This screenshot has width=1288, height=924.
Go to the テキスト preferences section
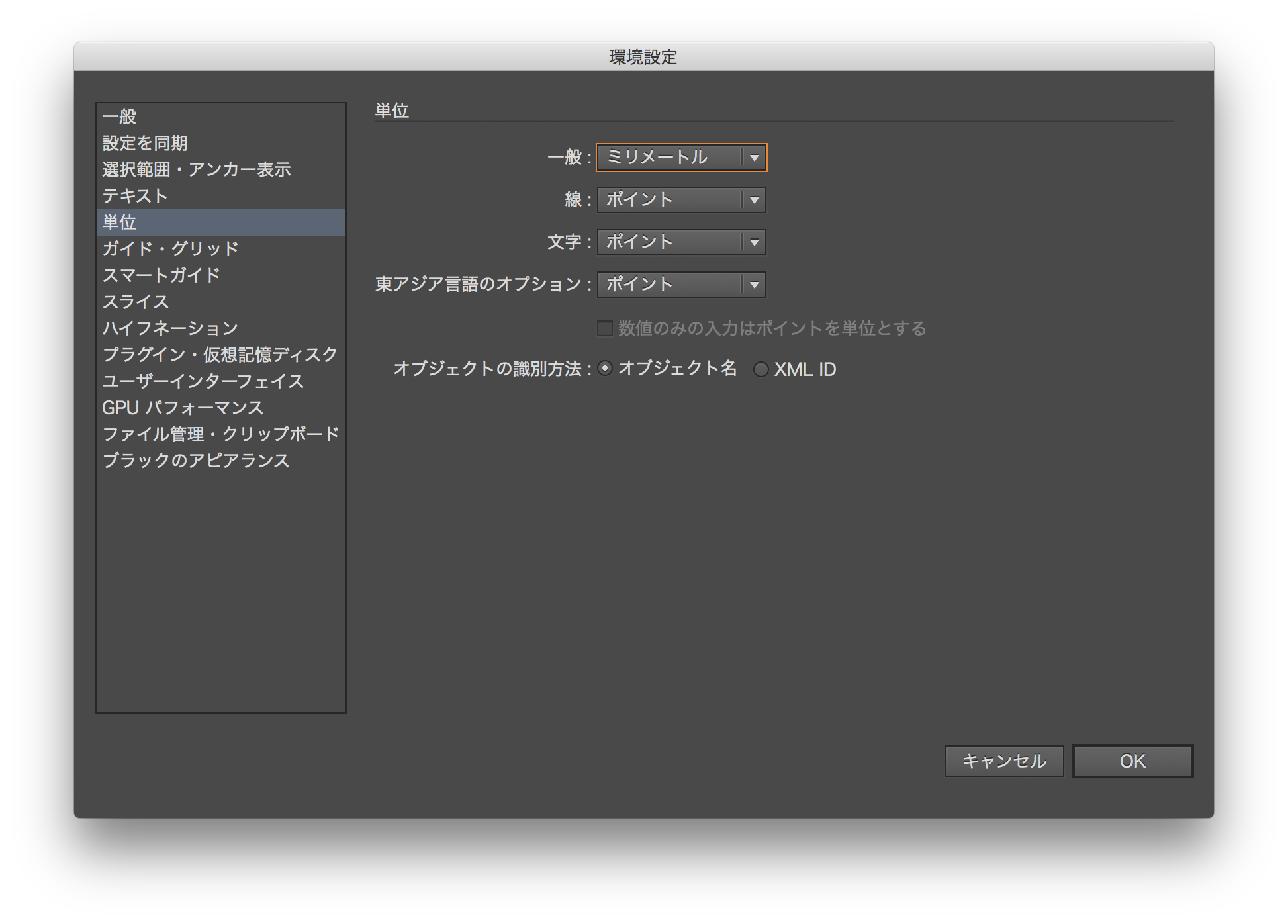135,196
